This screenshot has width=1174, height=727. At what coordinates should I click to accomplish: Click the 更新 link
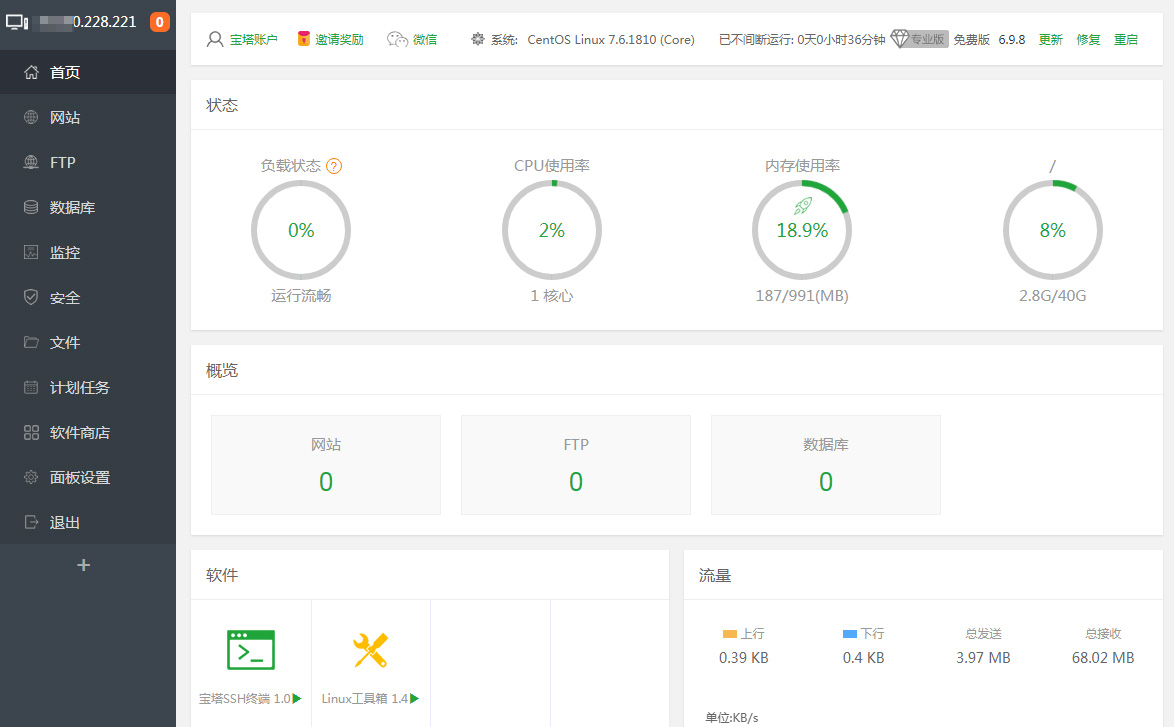pos(1050,40)
